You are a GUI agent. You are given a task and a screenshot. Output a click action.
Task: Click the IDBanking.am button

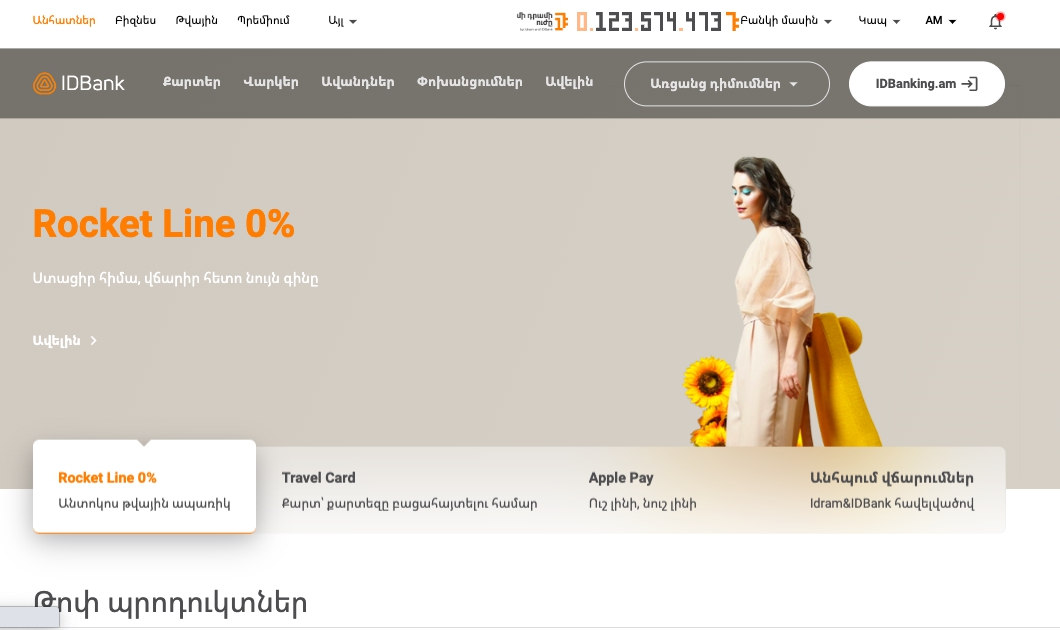click(926, 84)
